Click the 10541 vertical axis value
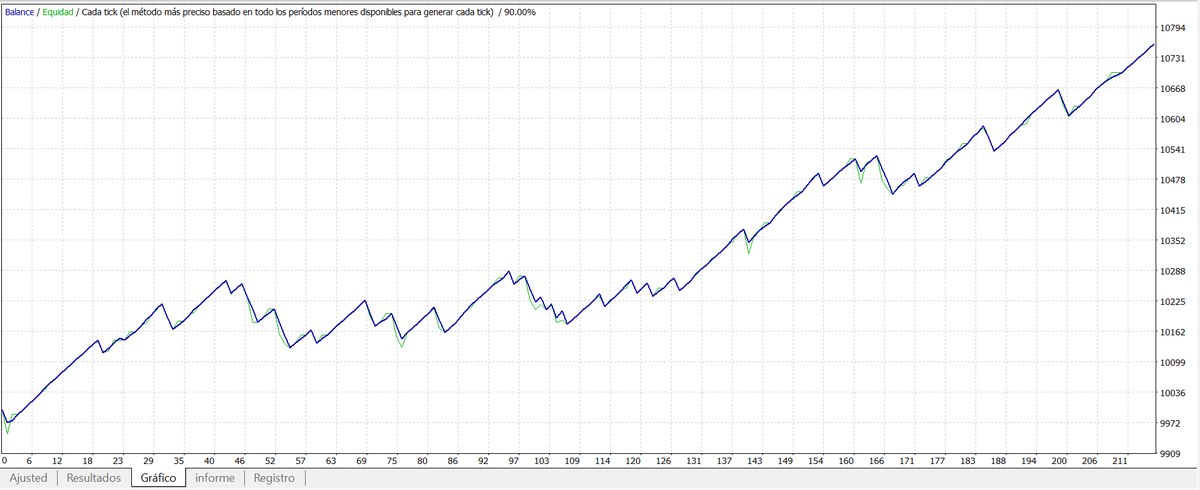 coord(1174,150)
